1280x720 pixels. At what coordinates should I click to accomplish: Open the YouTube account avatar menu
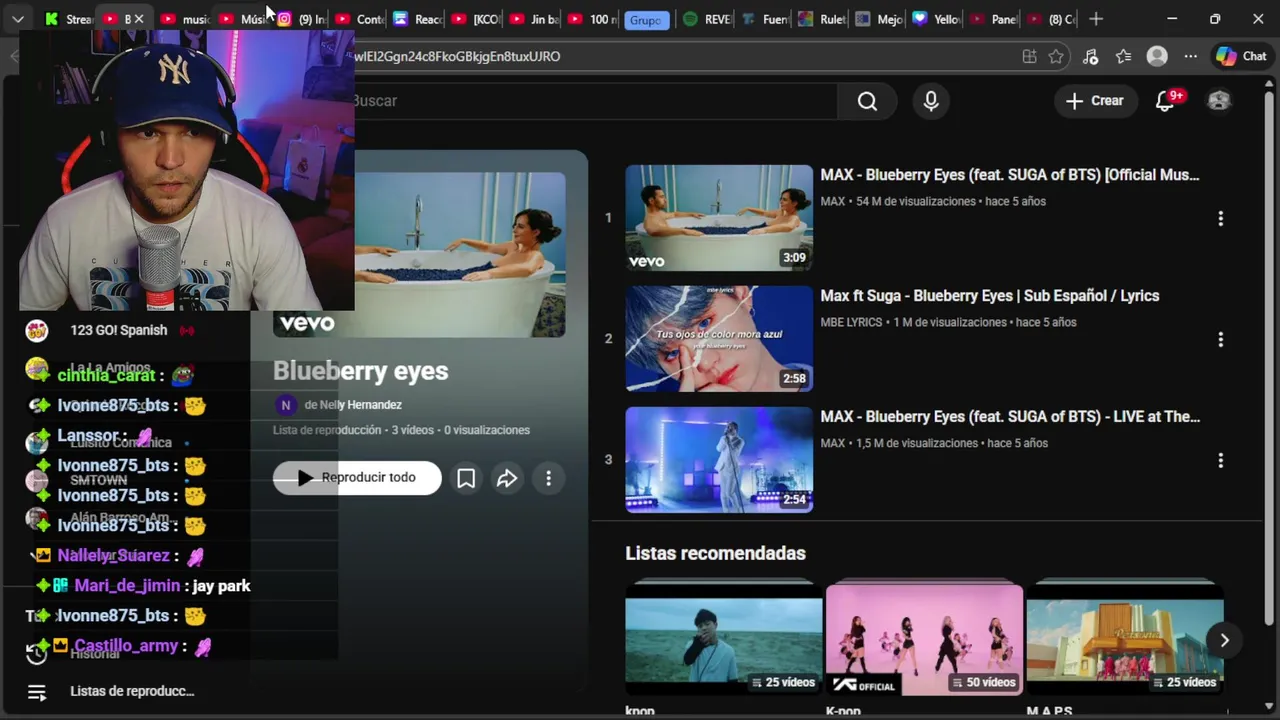click(x=1219, y=101)
